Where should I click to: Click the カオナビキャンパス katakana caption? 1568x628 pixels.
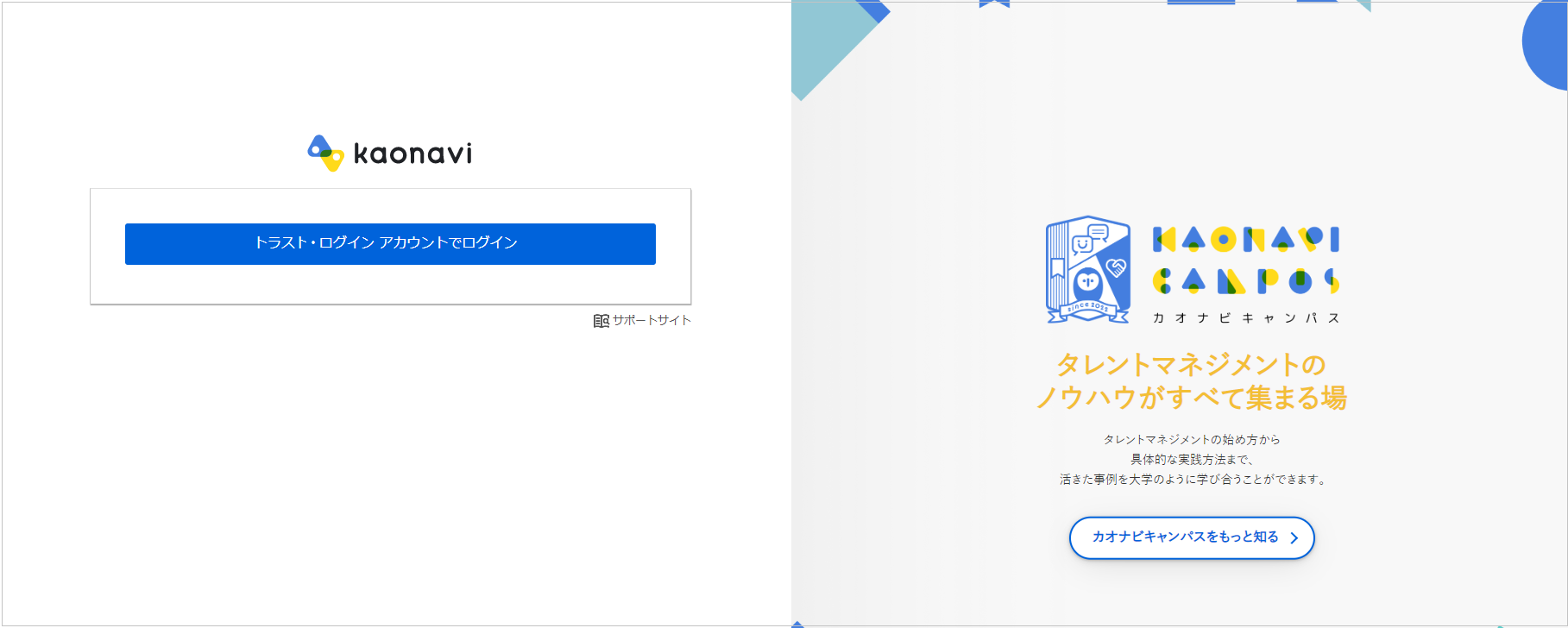coord(1246,318)
